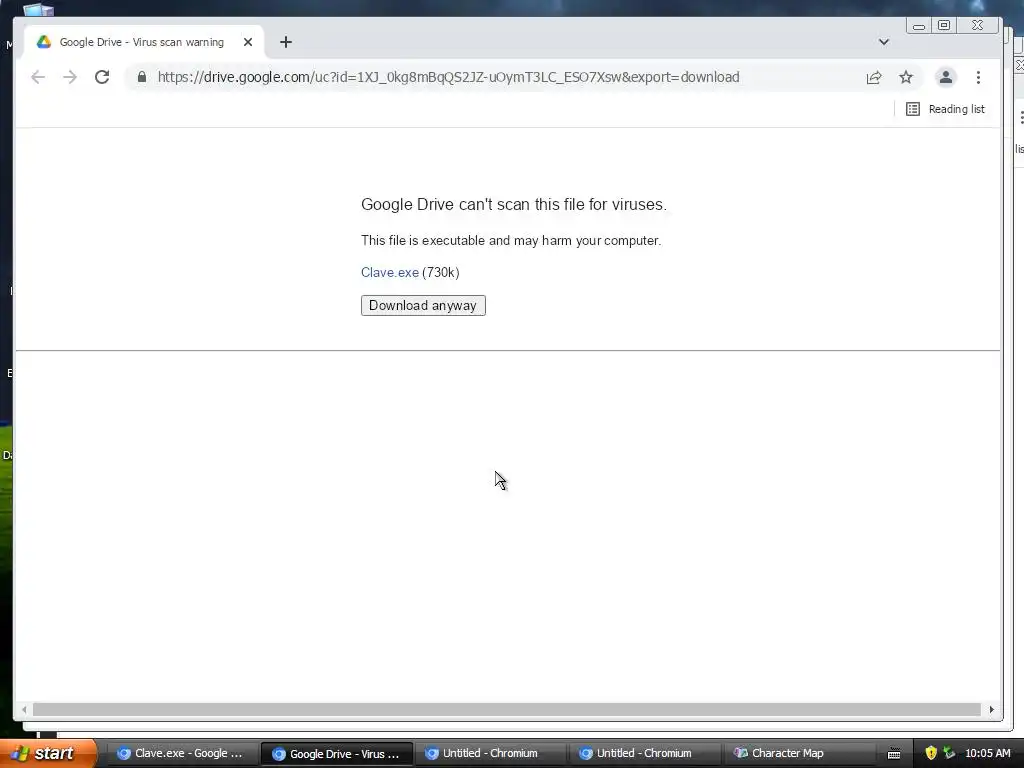This screenshot has height=768, width=1024.
Task: Click the horizontal scrollbar right arrow
Action: pyautogui.click(x=991, y=710)
